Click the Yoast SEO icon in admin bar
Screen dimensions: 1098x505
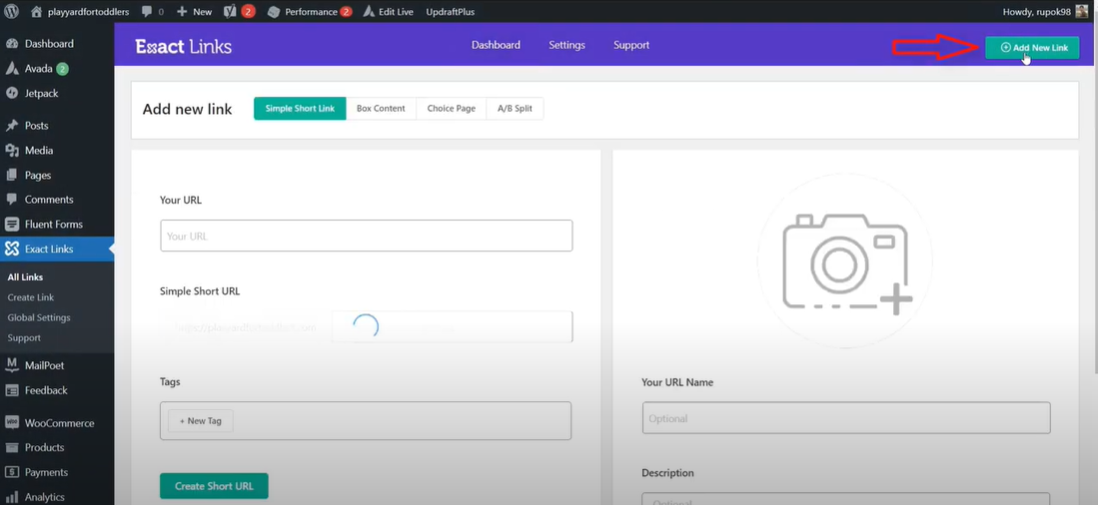tap(230, 11)
